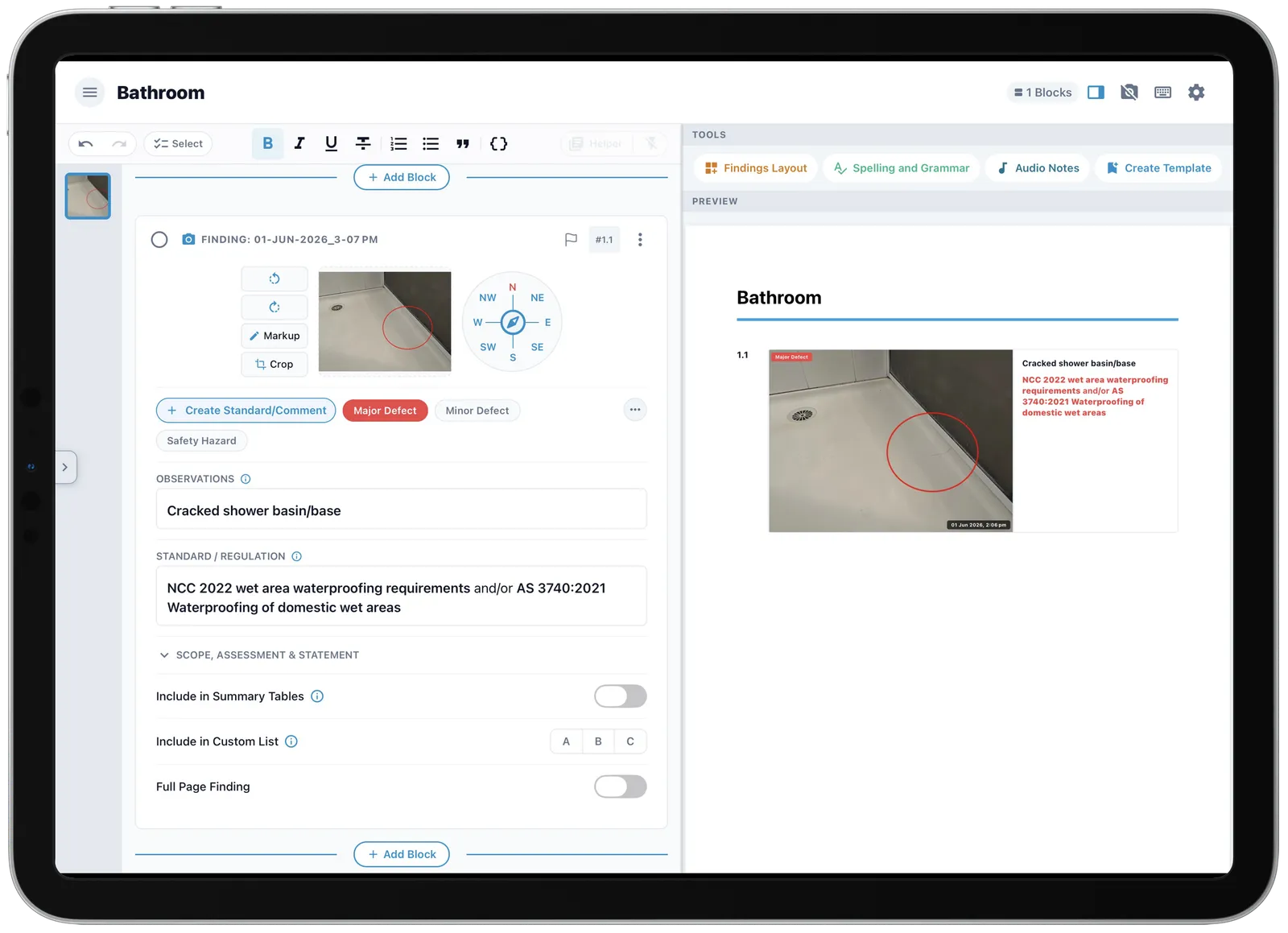Set compass direction to East
Screen dimensions: 1288x933
click(x=548, y=323)
